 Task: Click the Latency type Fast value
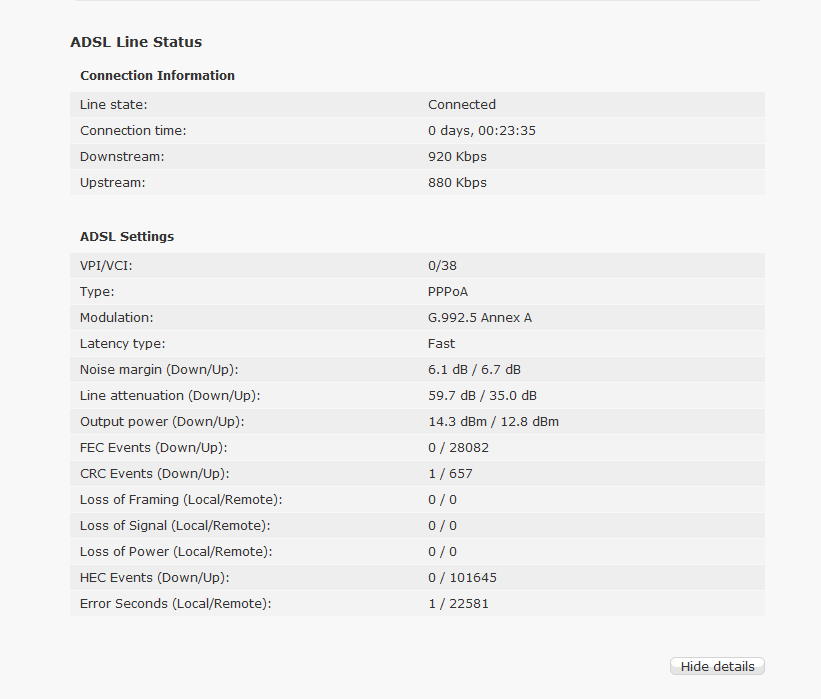tap(441, 343)
